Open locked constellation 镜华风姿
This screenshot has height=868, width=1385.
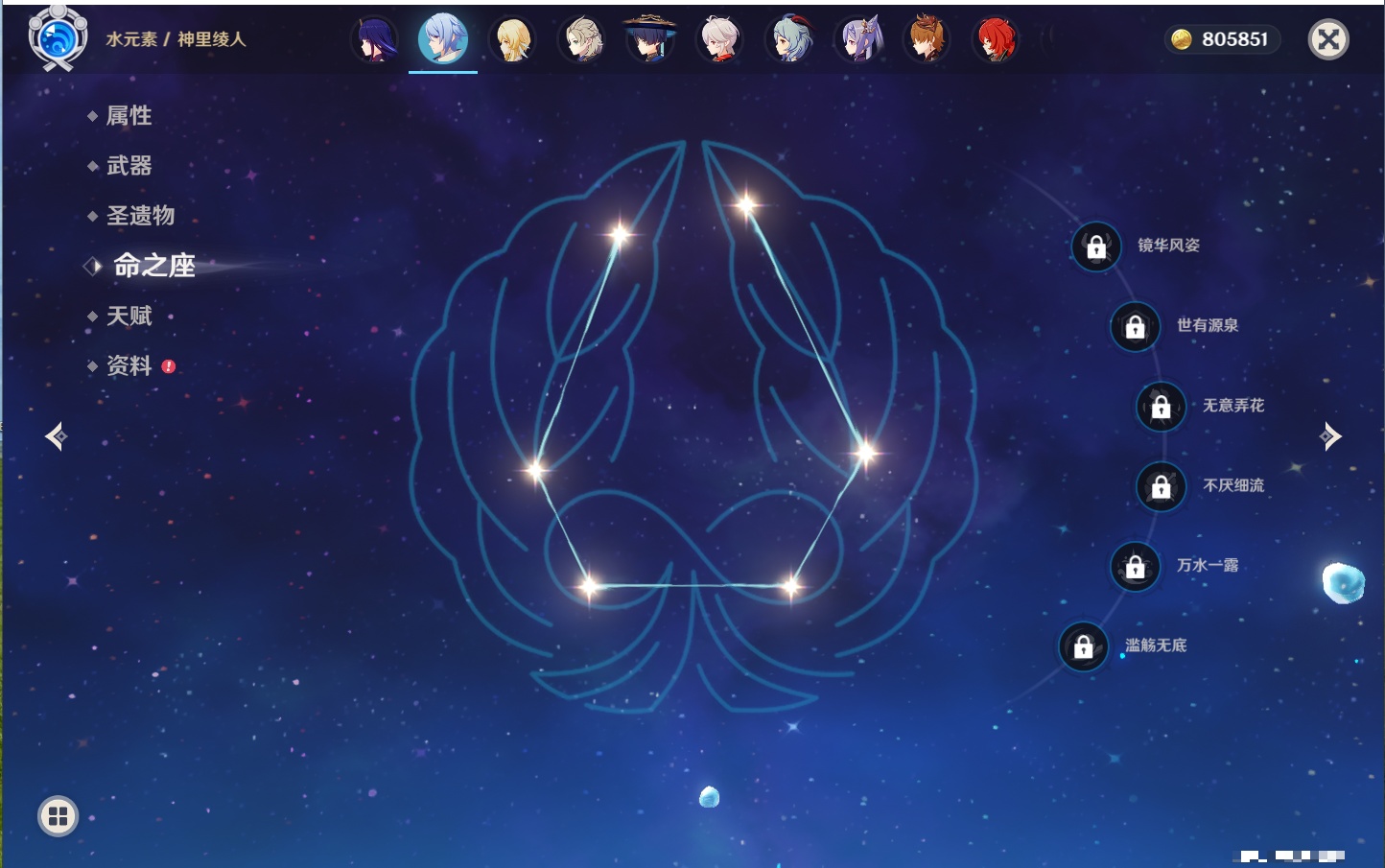tap(1096, 246)
